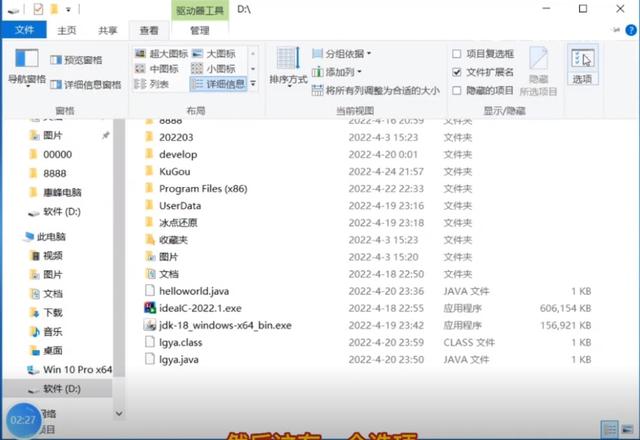Select the 8888 folder in navigation pane
The height and width of the screenshot is (440, 640).
point(54,173)
